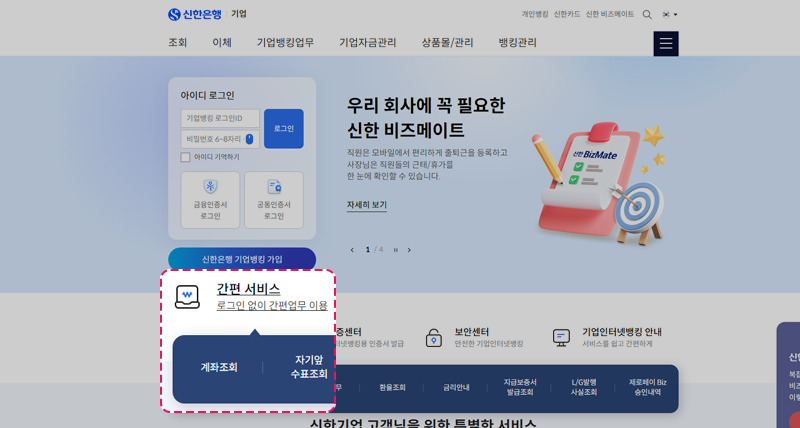Go to 신한 비즈메이트 top link
The image size is (800, 428).
click(610, 14)
